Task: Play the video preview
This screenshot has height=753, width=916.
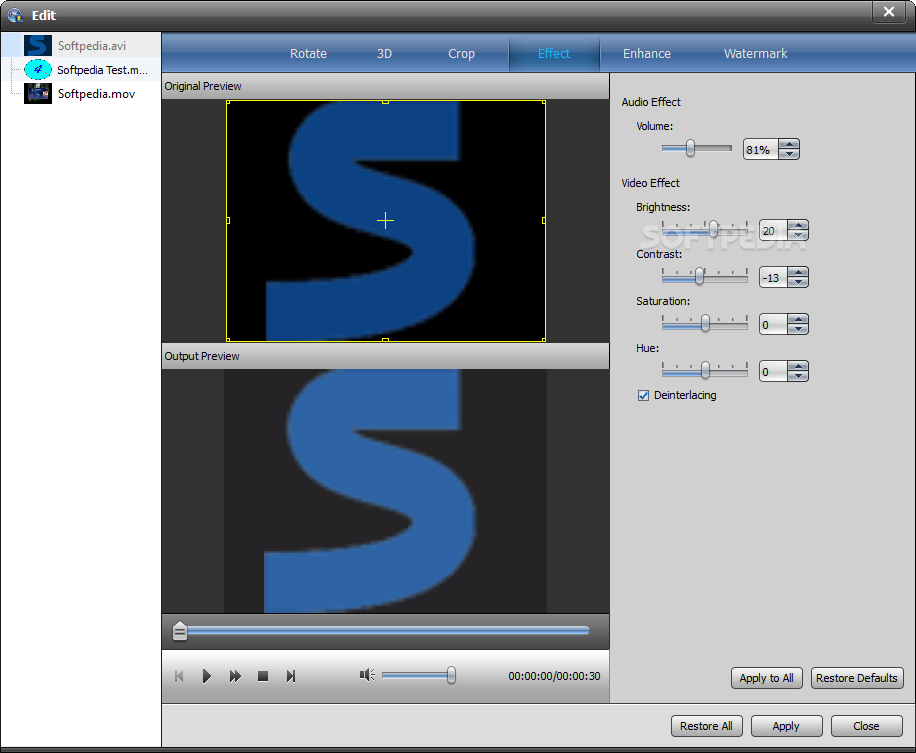Action: pyautogui.click(x=206, y=676)
